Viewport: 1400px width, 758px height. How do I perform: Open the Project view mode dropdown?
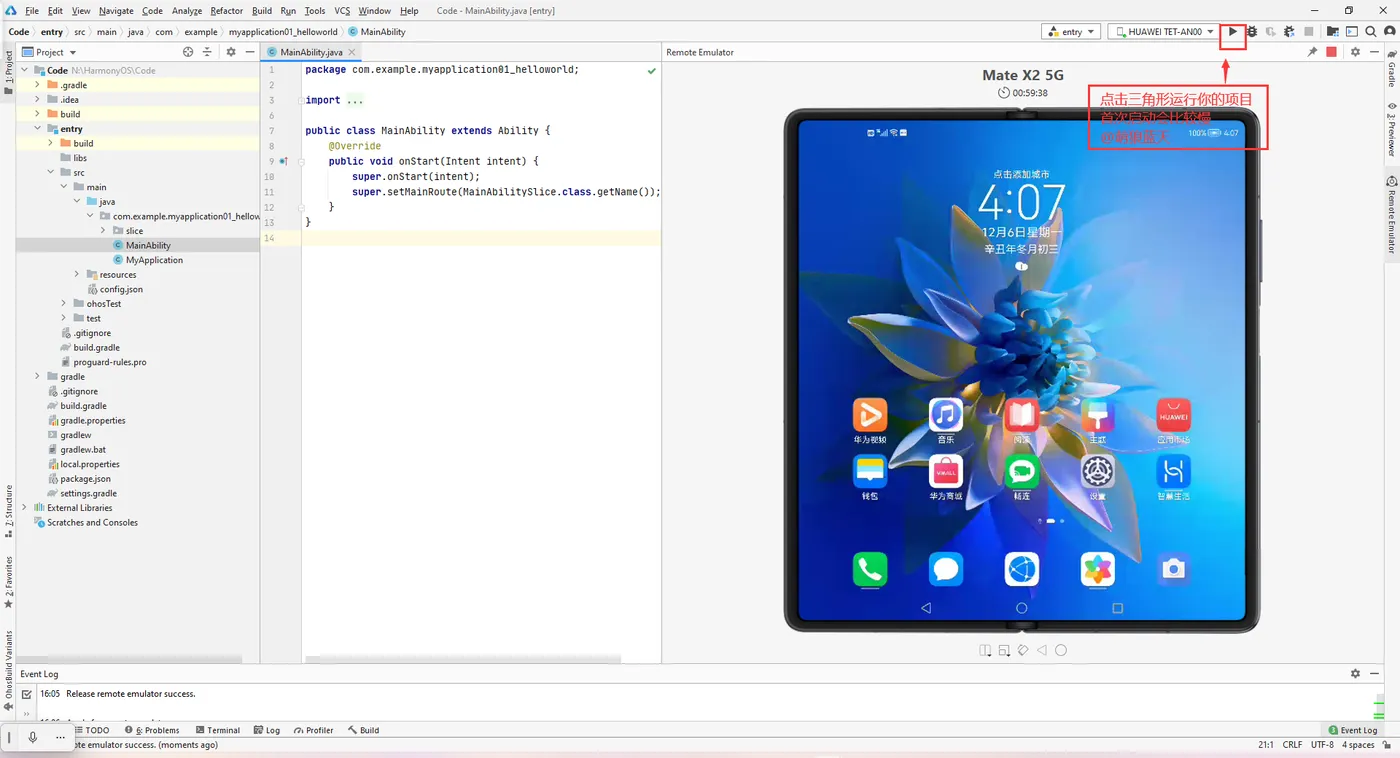[50, 52]
